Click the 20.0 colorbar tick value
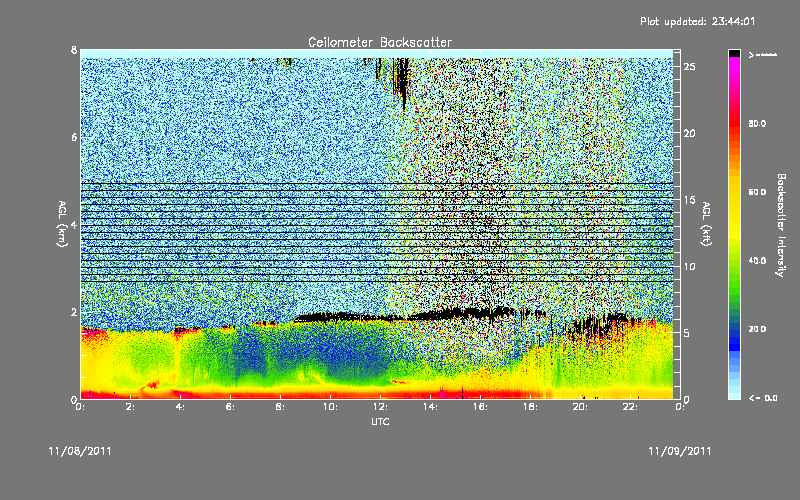The image size is (800, 500). 757,329
